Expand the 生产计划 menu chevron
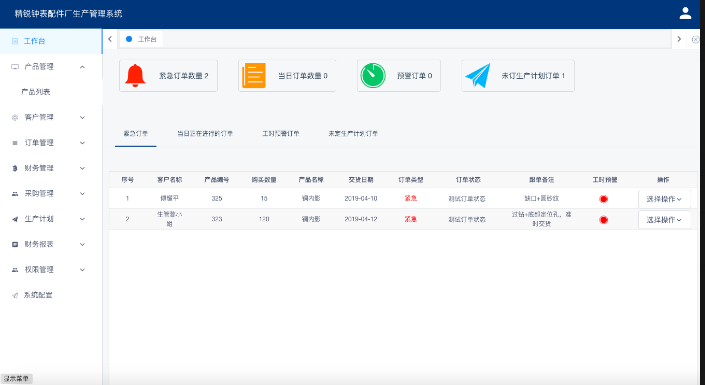The width and height of the screenshot is (705, 385). point(82,219)
